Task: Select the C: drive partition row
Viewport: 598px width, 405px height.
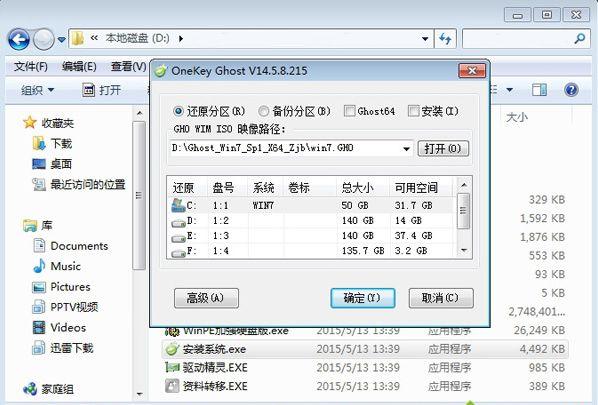Action: [312, 205]
